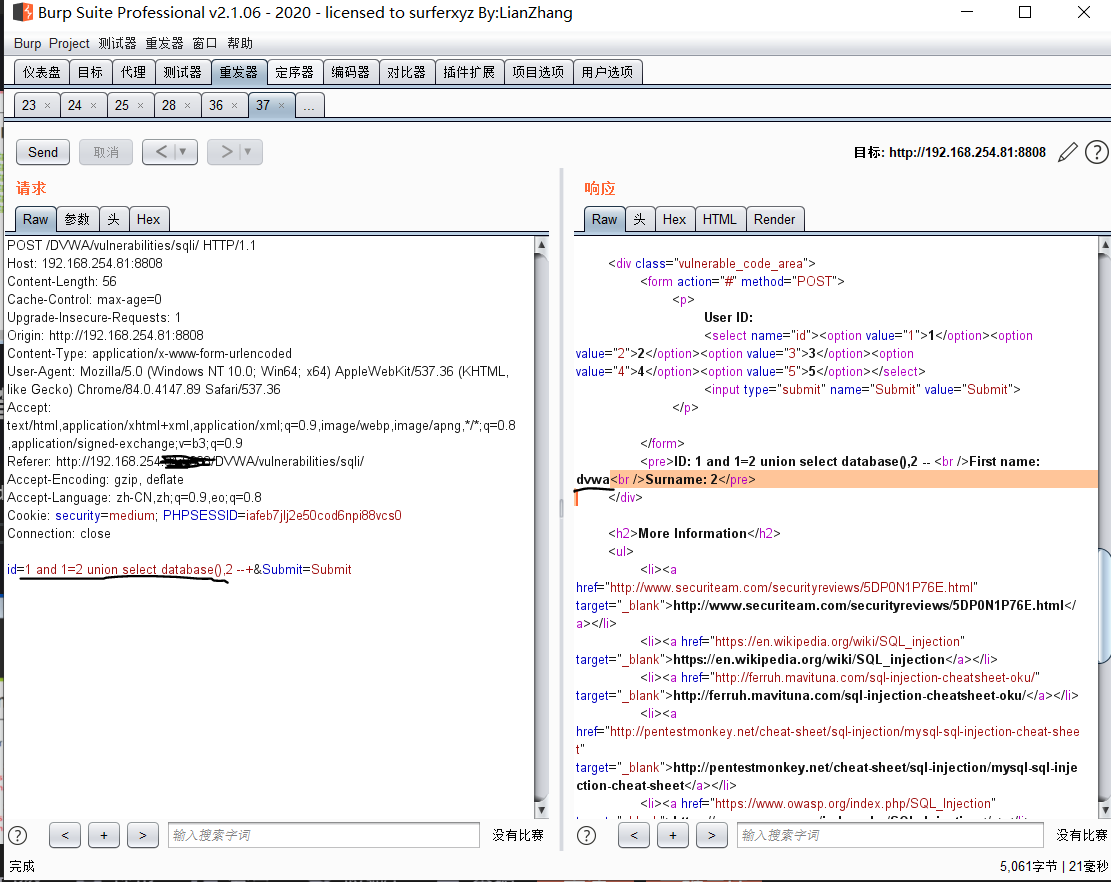The height and width of the screenshot is (882, 1111).
Task: Switch to the 仪表盘 tab
Action: [42, 72]
